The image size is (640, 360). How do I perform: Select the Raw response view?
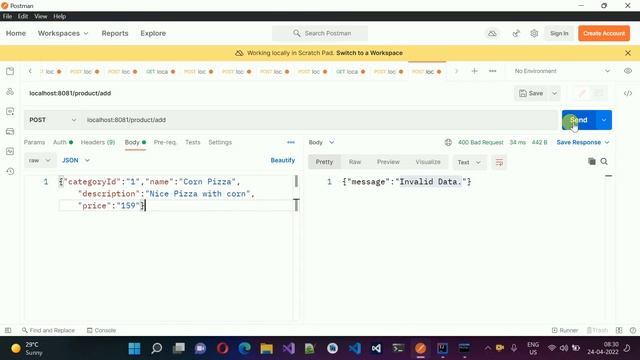[355, 162]
